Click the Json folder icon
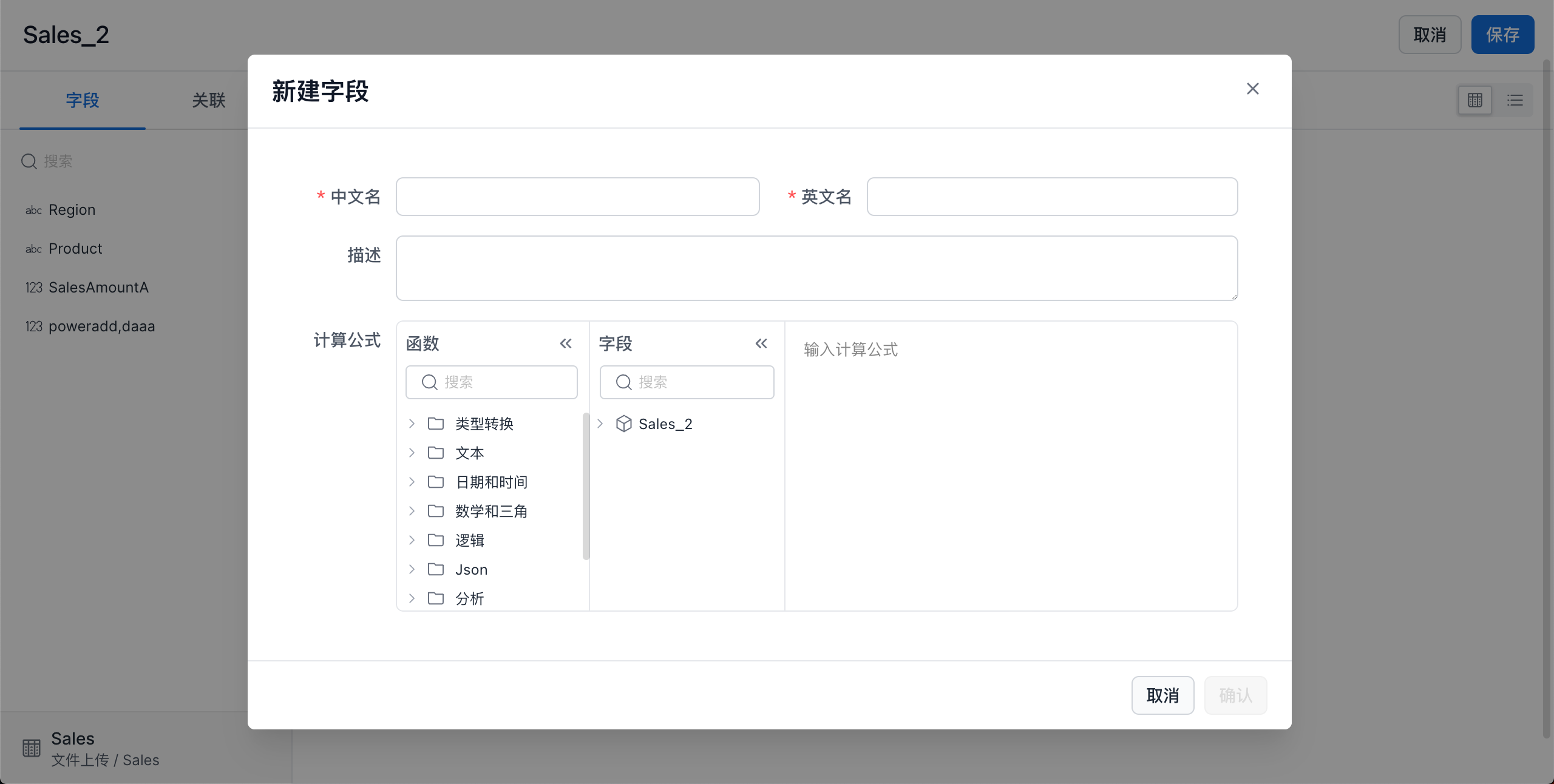 tap(436, 569)
